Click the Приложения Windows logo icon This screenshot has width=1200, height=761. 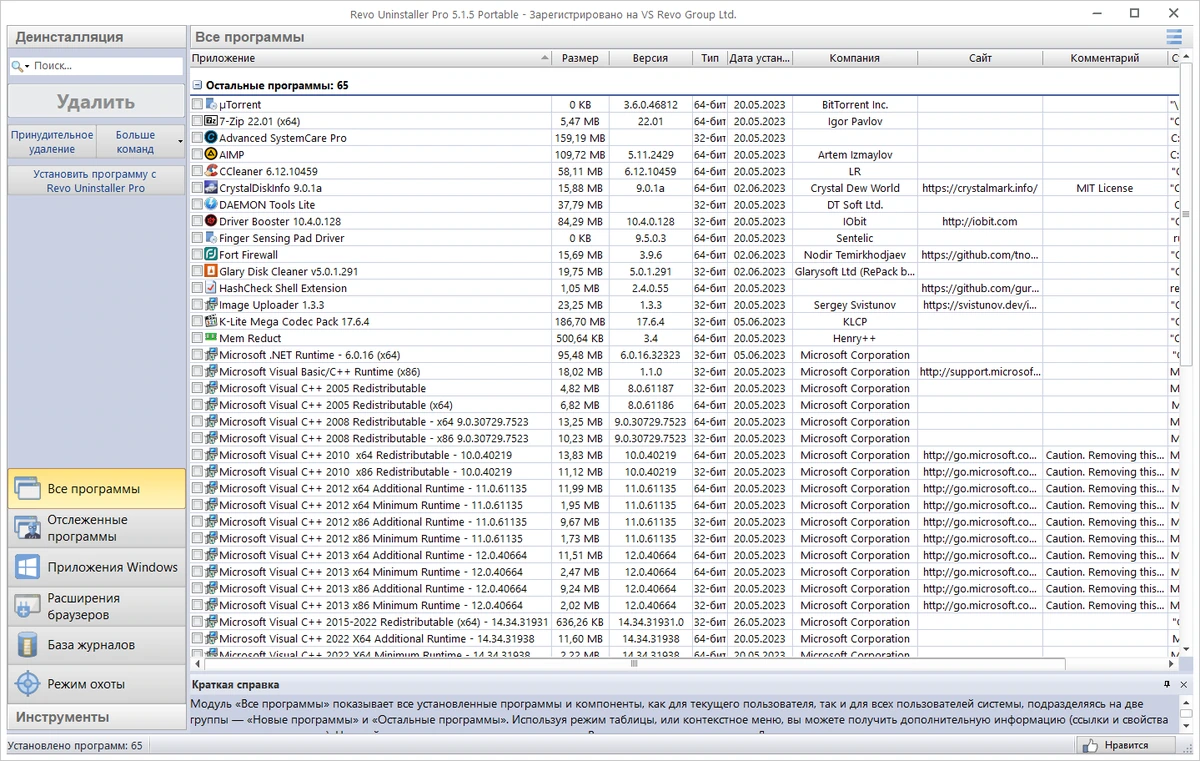click(27, 567)
